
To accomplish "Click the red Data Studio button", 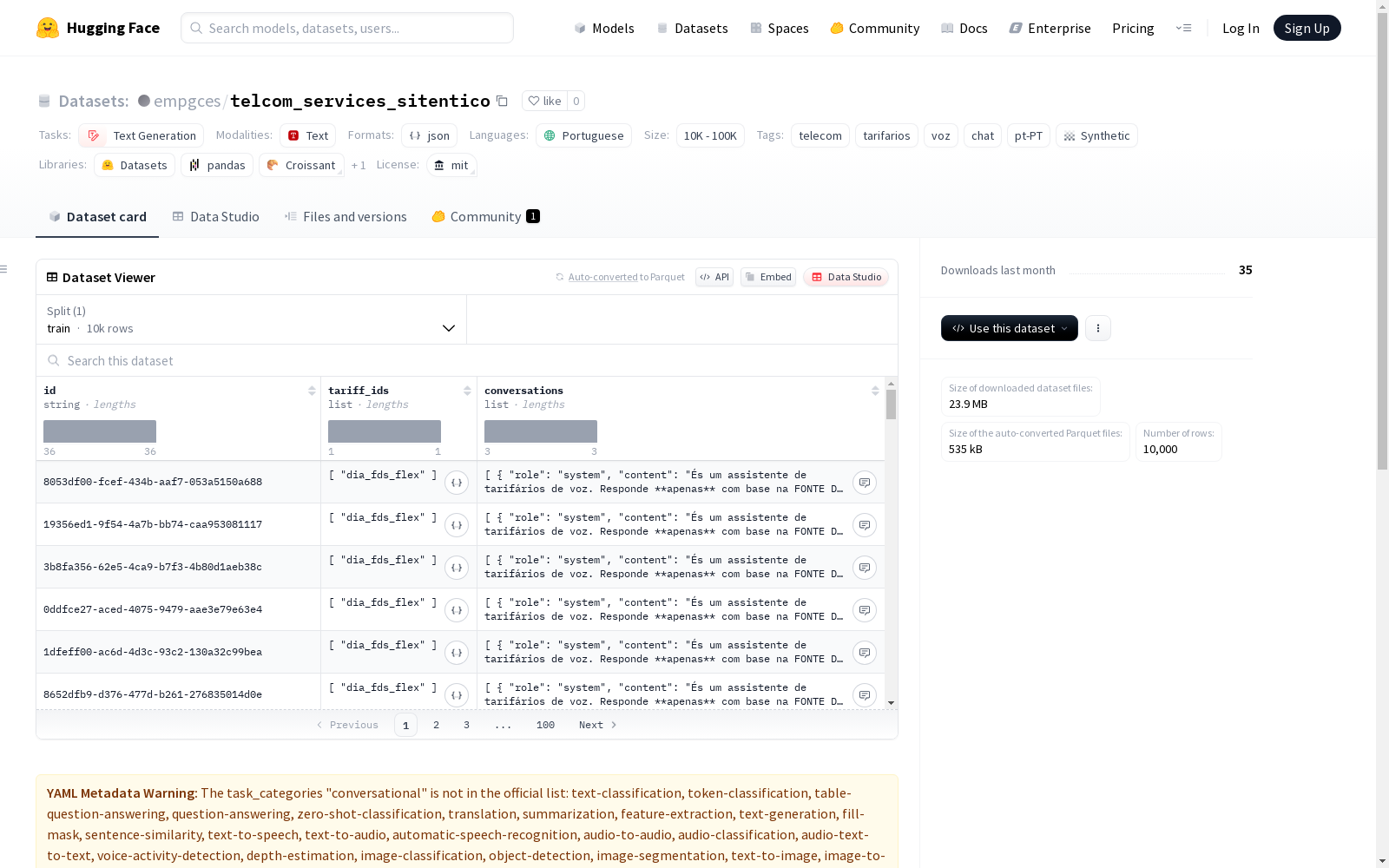I will tap(846, 277).
